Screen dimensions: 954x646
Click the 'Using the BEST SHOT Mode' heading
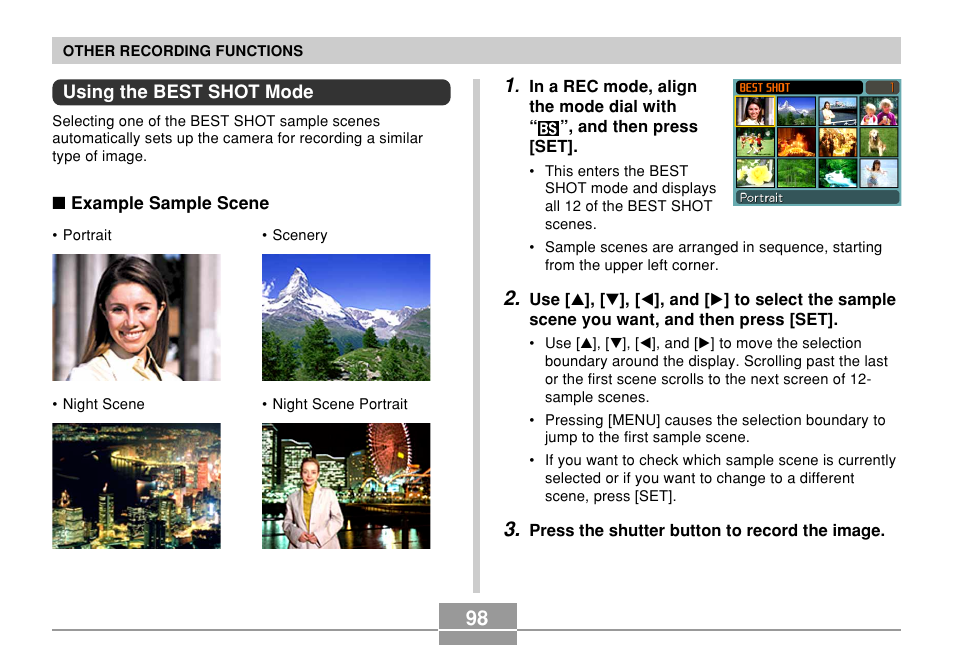click(251, 92)
